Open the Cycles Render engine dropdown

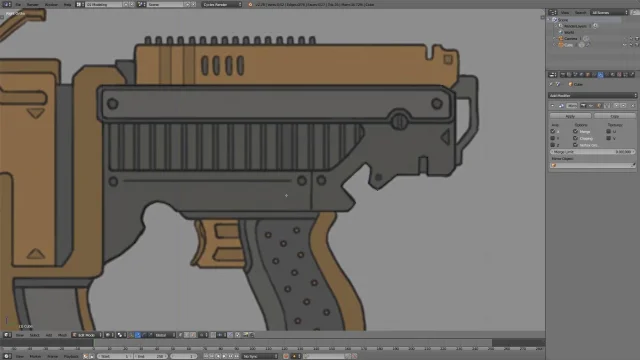[222, 4]
